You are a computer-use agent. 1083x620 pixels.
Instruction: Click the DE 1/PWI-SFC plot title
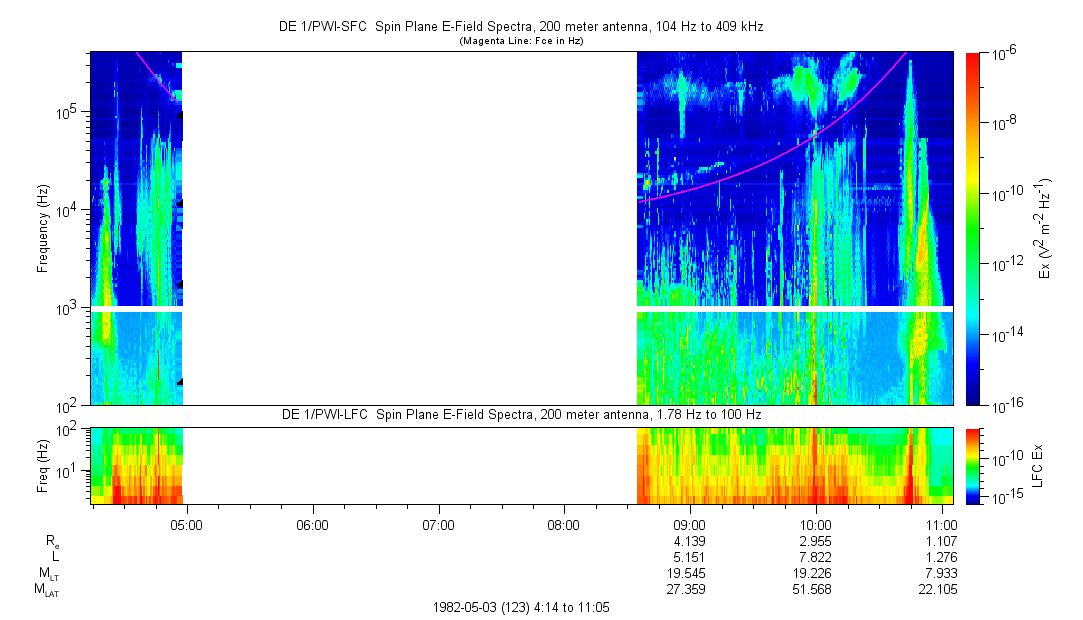521,27
